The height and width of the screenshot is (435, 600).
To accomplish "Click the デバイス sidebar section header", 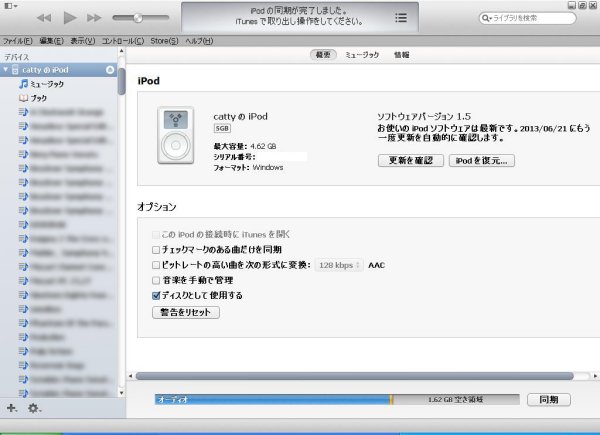I will (x=16, y=57).
